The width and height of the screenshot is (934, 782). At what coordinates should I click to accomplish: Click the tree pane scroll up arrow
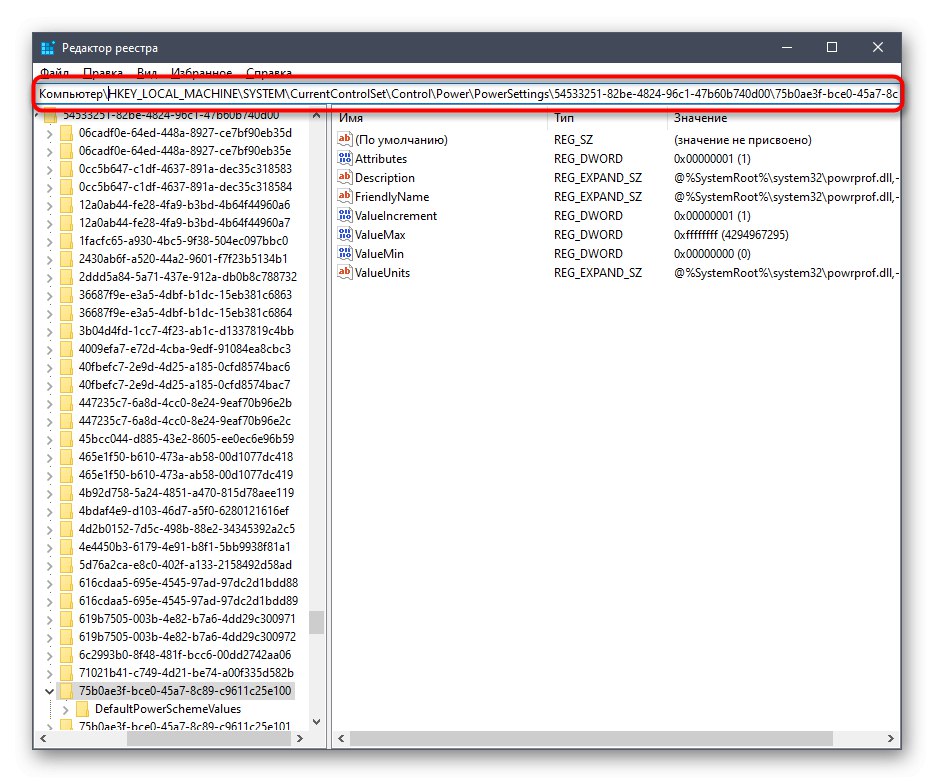tap(317, 115)
